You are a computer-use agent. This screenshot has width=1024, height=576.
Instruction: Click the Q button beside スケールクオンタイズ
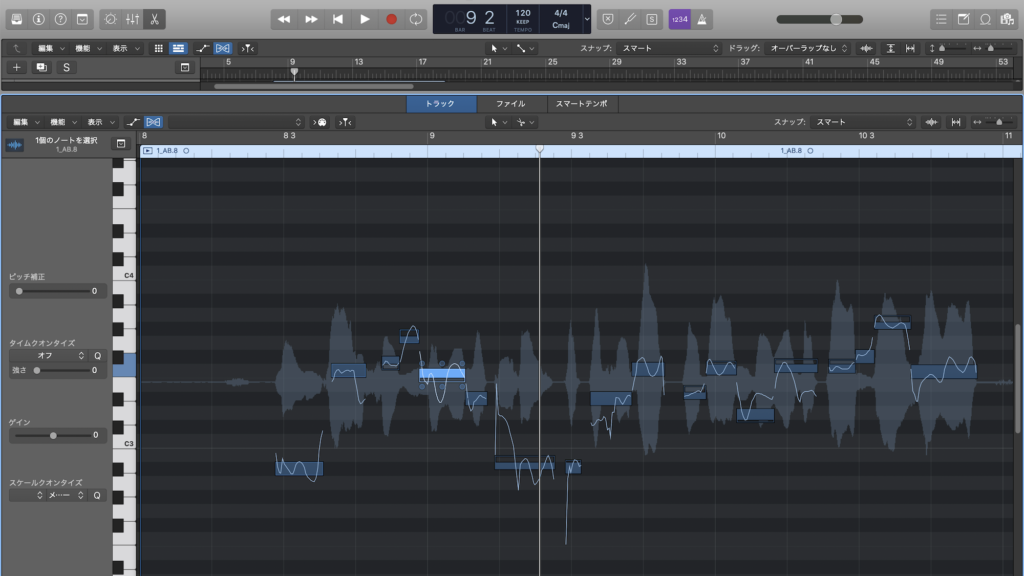[97, 495]
